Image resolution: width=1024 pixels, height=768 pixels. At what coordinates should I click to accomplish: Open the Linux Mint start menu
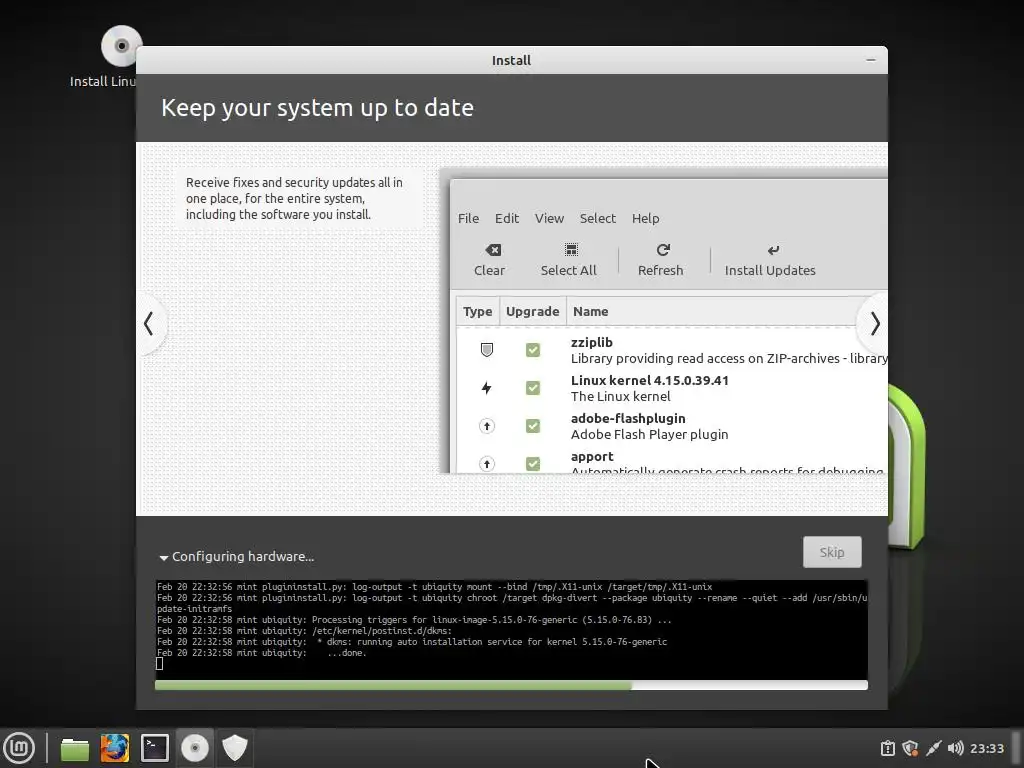19,748
